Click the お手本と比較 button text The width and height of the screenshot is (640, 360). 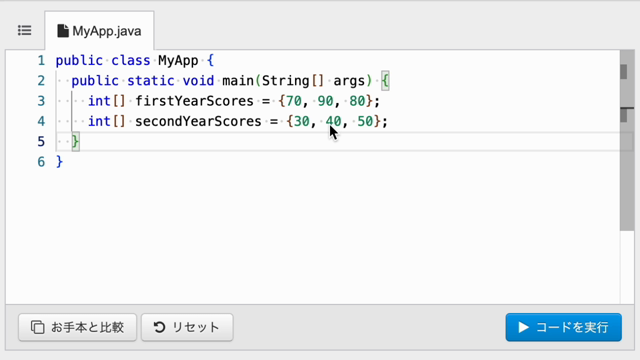point(87,327)
